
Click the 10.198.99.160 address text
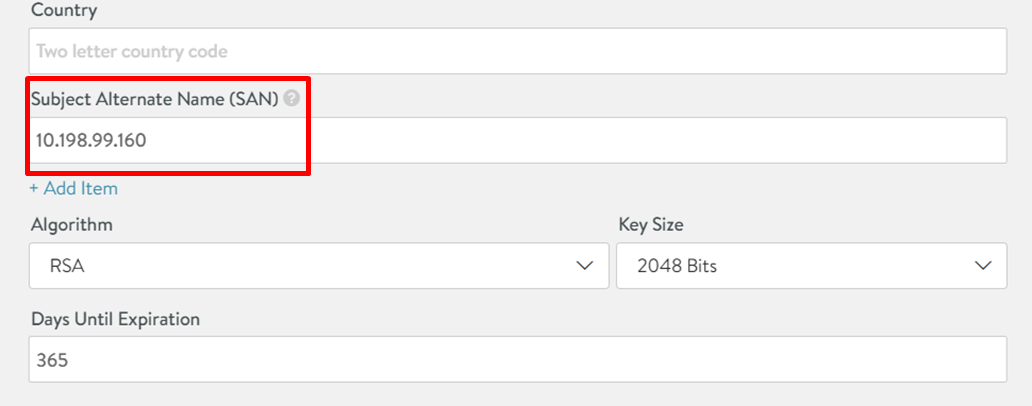click(x=91, y=140)
